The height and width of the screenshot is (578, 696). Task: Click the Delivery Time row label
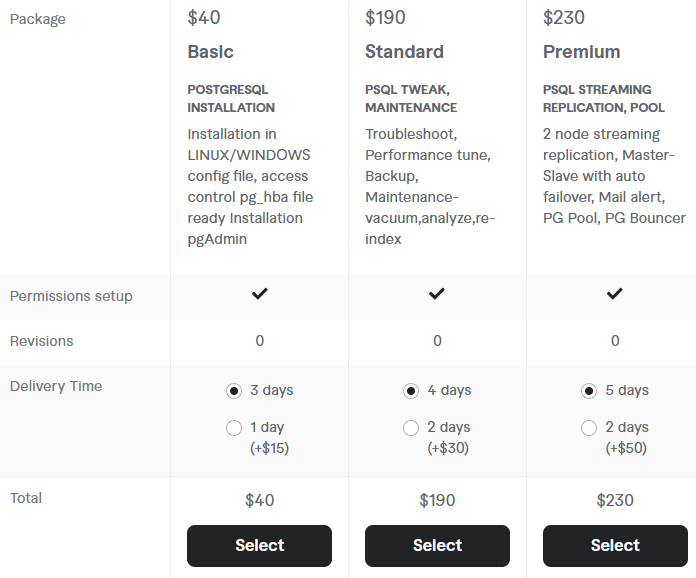pos(56,386)
